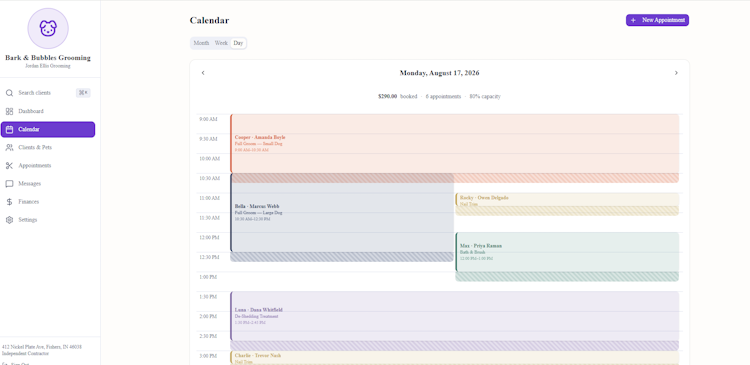Open Dashboard via its grid icon
Image resolution: width=750 pixels, height=365 pixels.
[x=9, y=111]
